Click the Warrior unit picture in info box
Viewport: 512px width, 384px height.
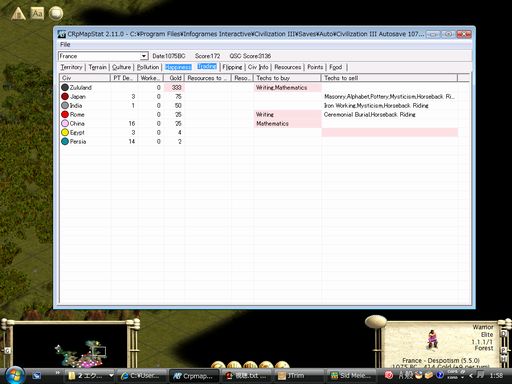[x=432, y=339]
